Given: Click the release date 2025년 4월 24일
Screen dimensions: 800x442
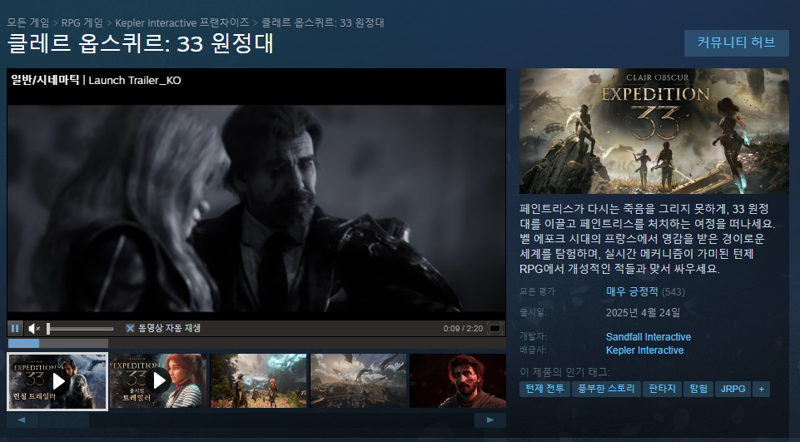Looking at the screenshot, I should (x=643, y=312).
